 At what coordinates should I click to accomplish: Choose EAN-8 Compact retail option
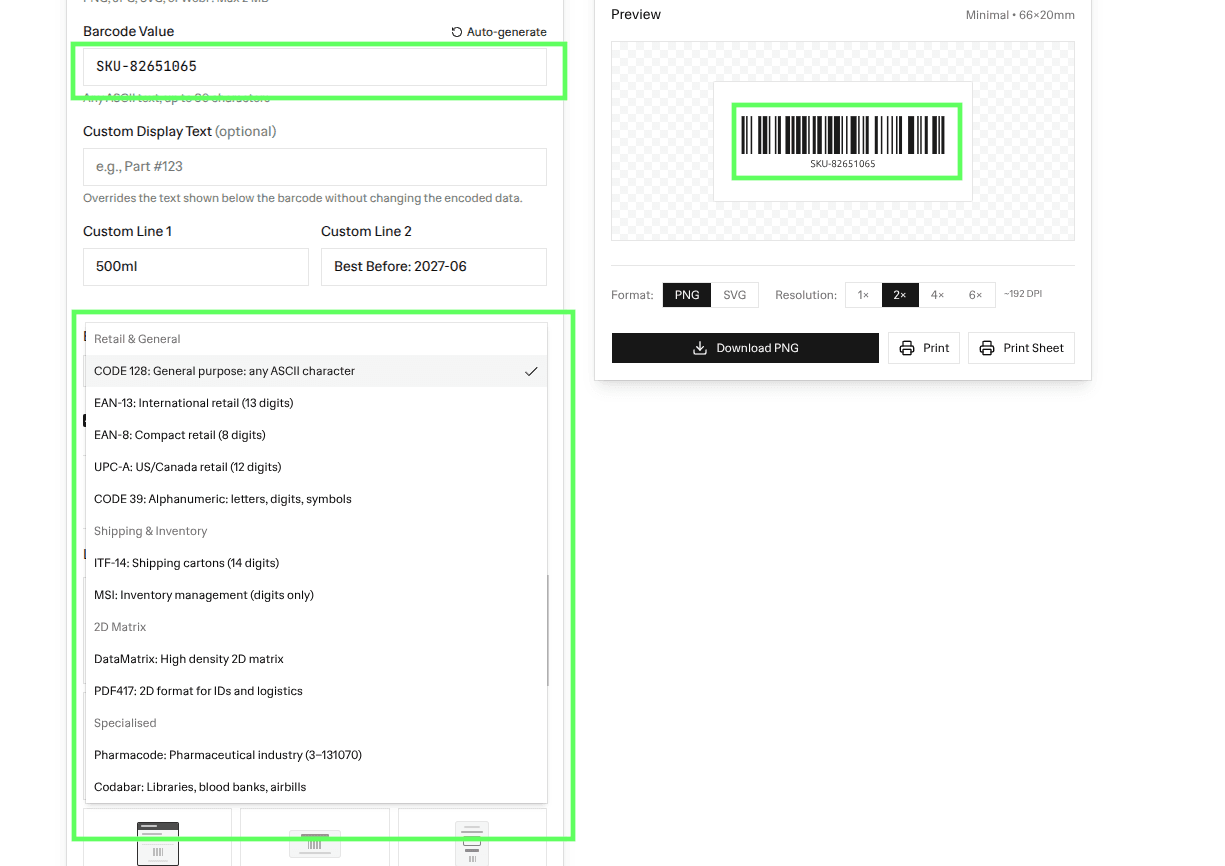[316, 435]
